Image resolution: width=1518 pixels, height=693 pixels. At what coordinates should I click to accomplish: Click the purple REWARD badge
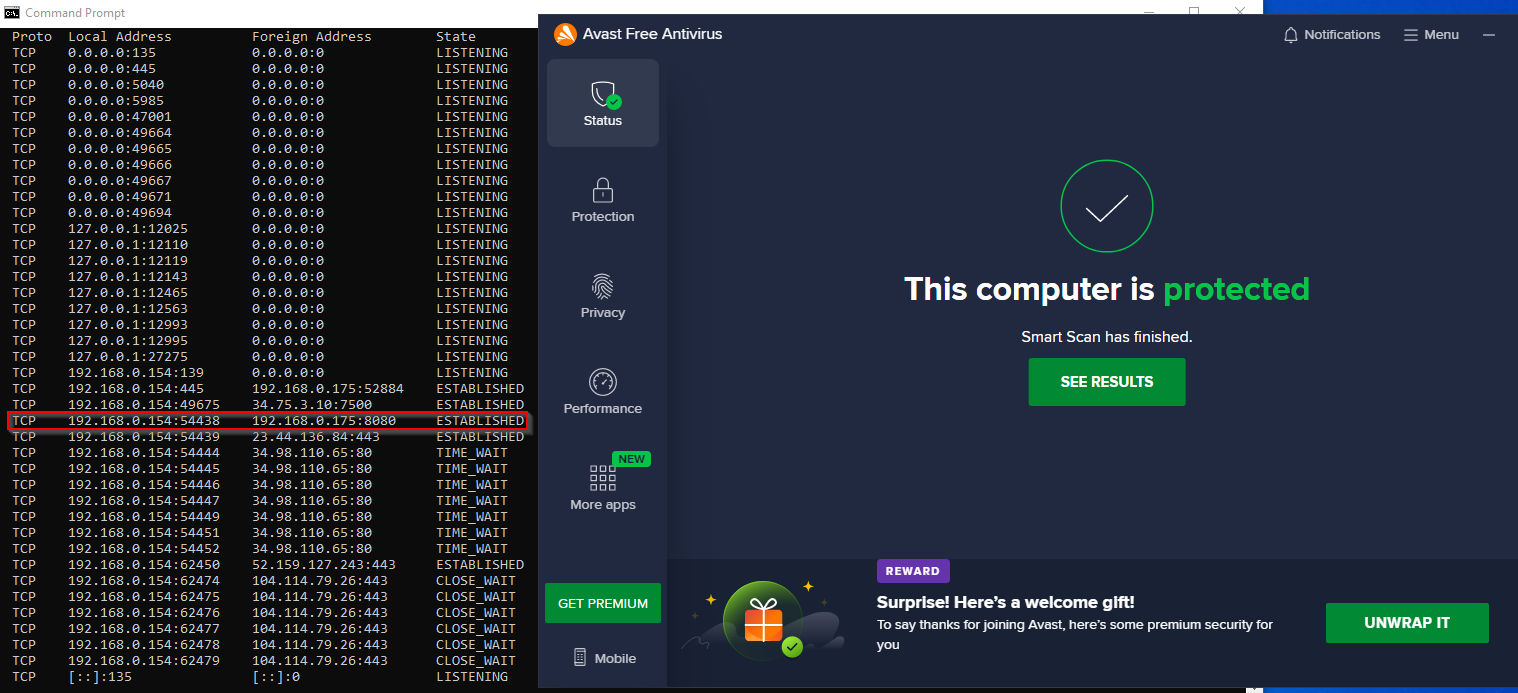click(912, 571)
